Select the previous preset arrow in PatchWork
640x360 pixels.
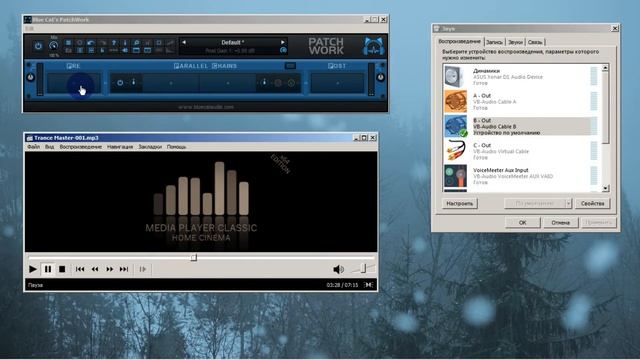click(184, 42)
